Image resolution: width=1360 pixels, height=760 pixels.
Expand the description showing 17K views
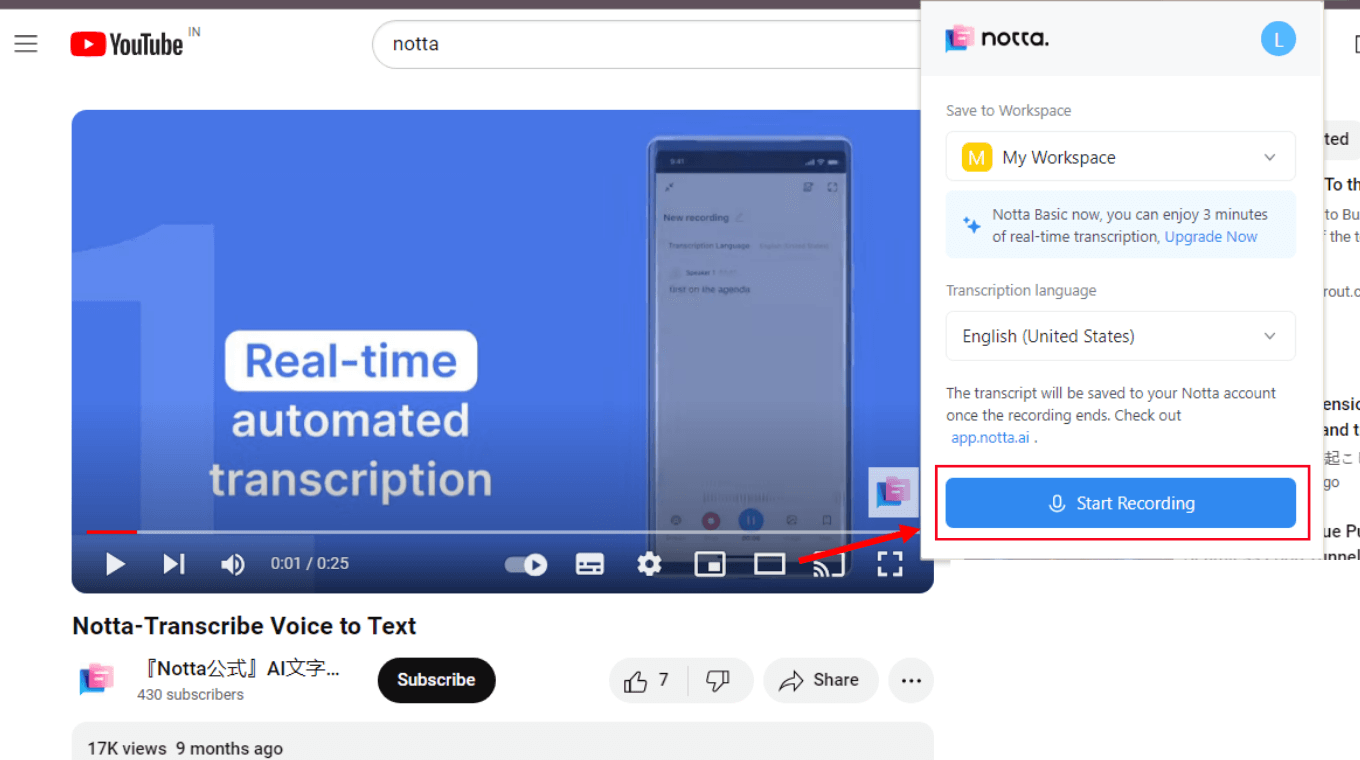(502, 742)
